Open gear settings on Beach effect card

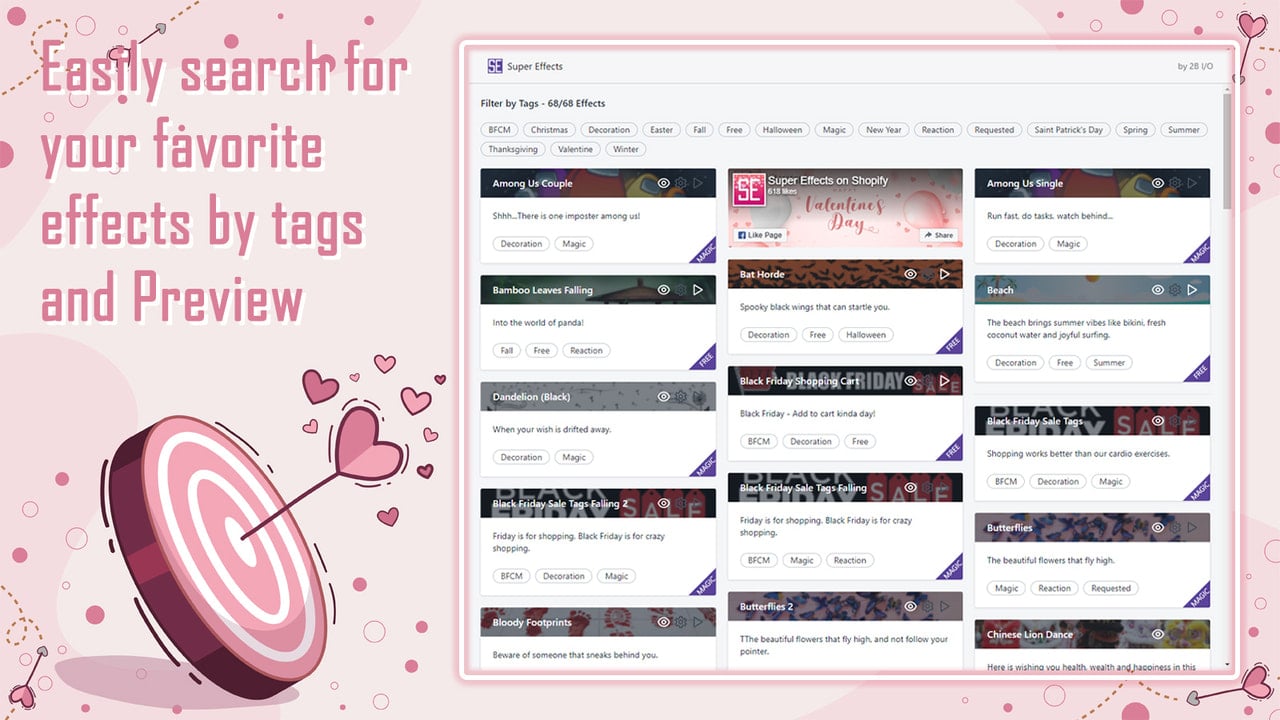(x=1175, y=290)
